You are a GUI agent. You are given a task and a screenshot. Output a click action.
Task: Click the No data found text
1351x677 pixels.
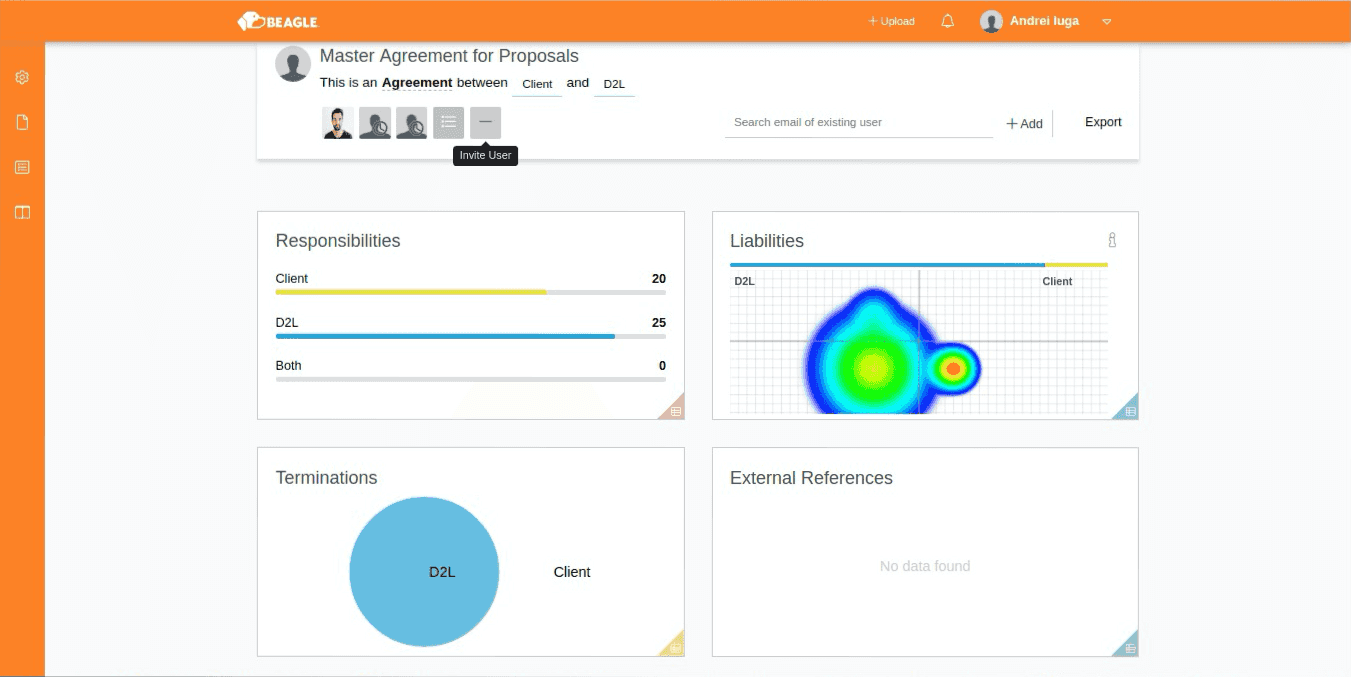[925, 566]
